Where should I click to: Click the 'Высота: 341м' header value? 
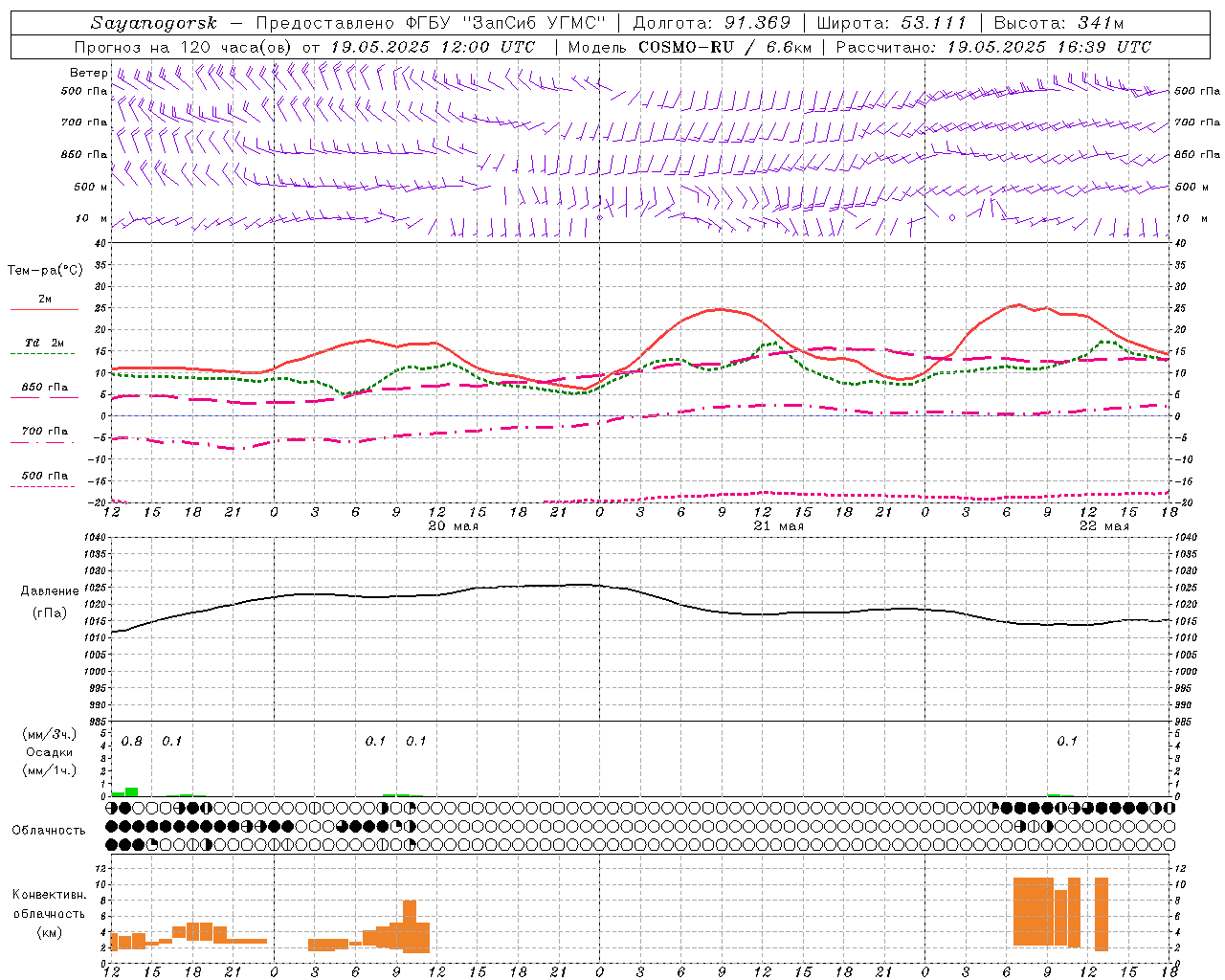pos(1058,23)
